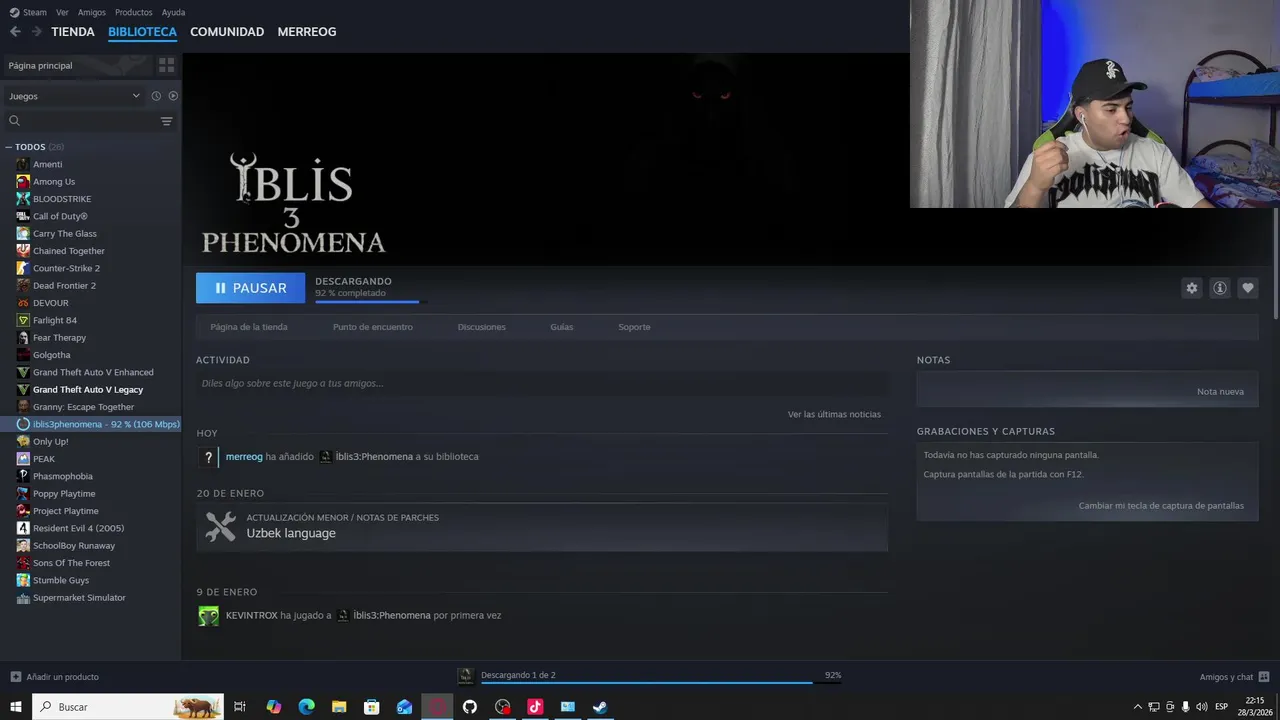Collapse the TODOS games list

click(9, 147)
